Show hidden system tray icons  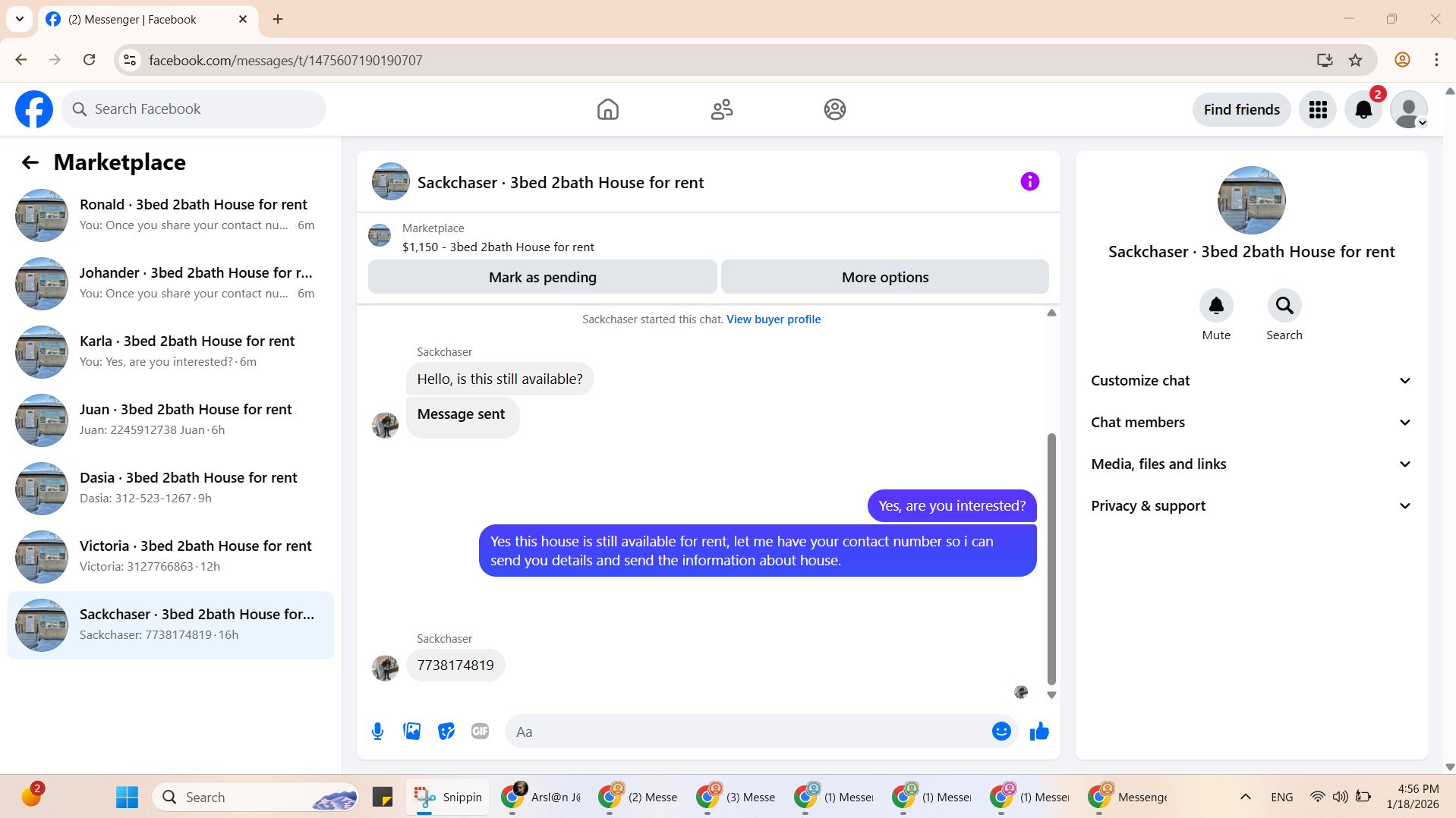pos(1245,797)
